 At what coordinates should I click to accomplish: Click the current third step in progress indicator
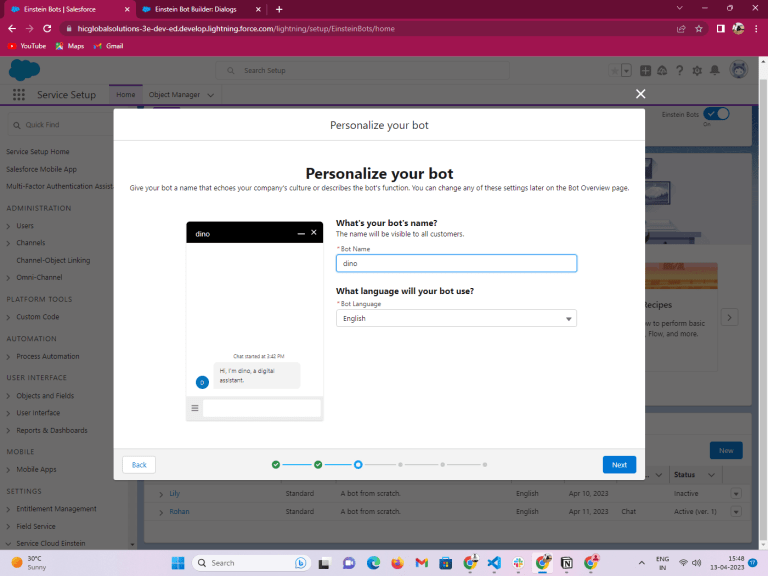tap(358, 464)
